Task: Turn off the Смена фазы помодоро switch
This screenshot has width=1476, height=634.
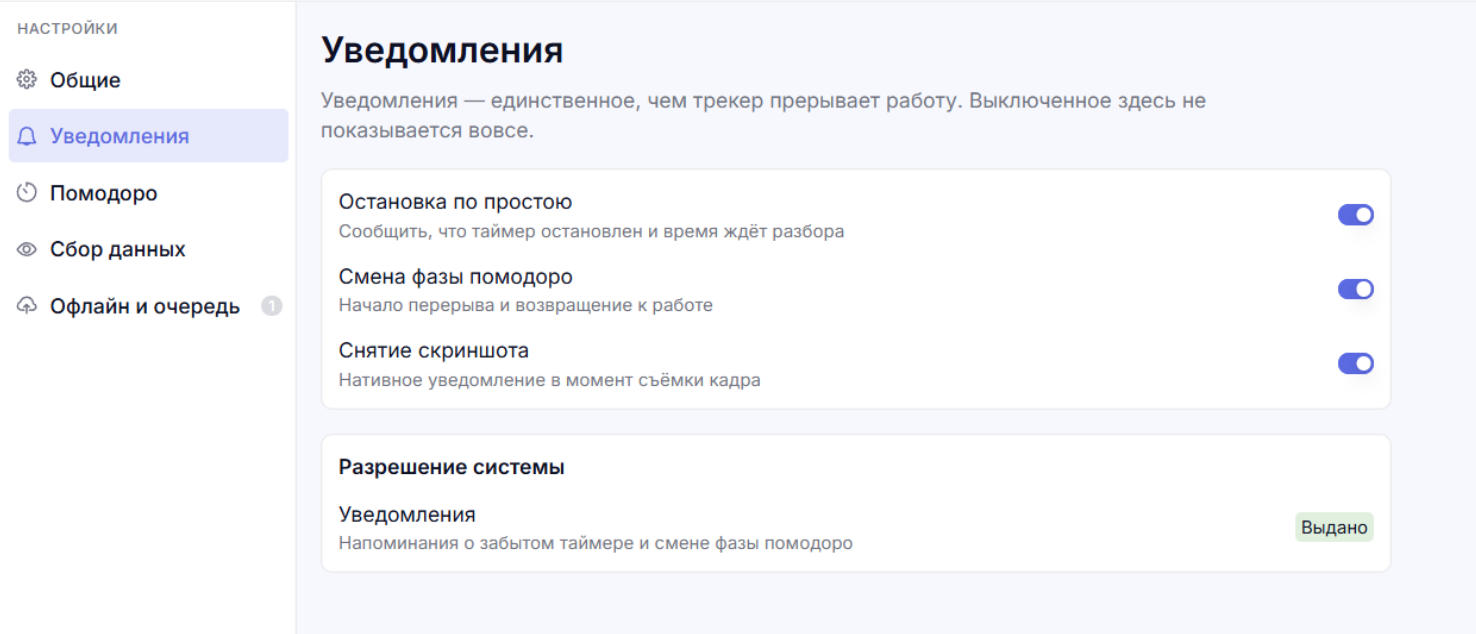Action: [1356, 289]
